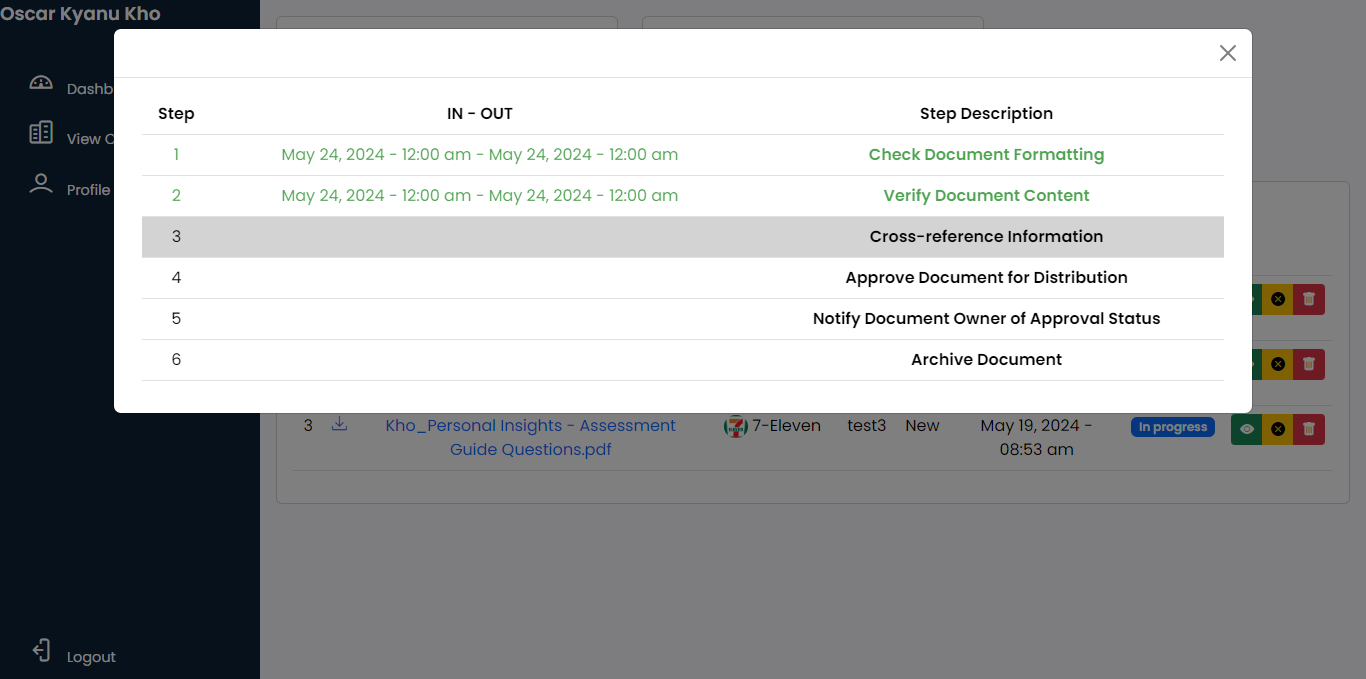Screen dimensions: 1366x679
Task: Select the Archive Document step row
Action: click(x=683, y=360)
